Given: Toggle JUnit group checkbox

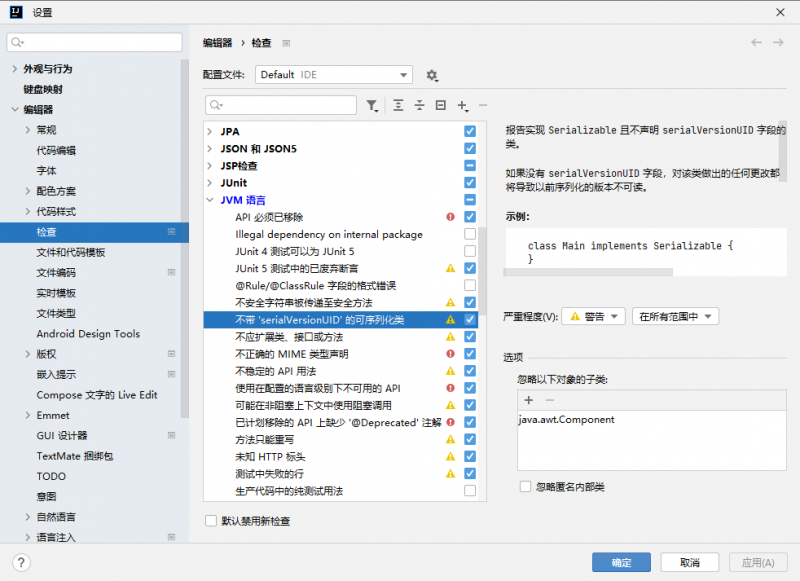Looking at the screenshot, I should 470,183.
